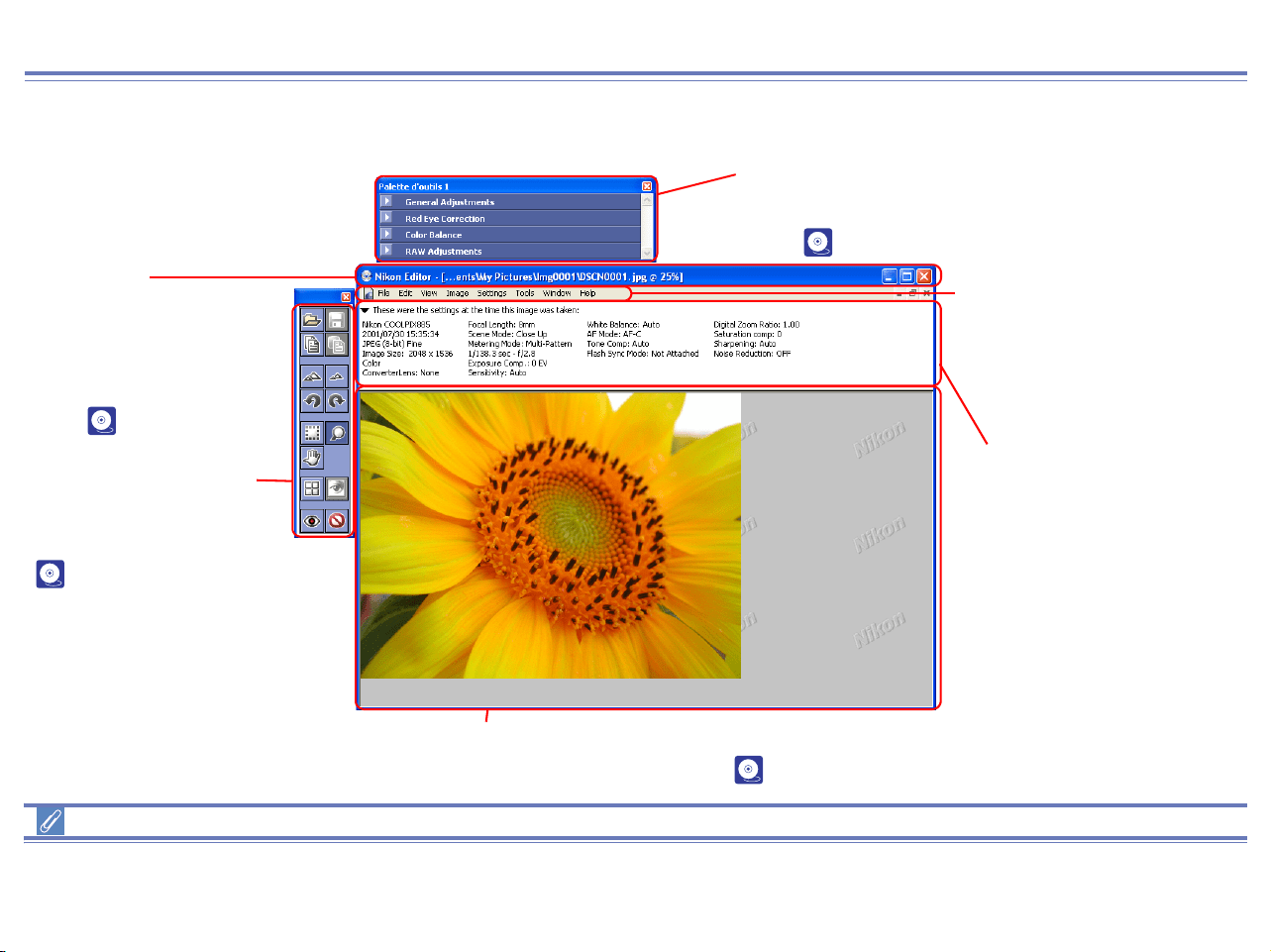Activate the magnifier zoom tool
Image resolution: width=1271 pixels, height=952 pixels.
click(337, 433)
